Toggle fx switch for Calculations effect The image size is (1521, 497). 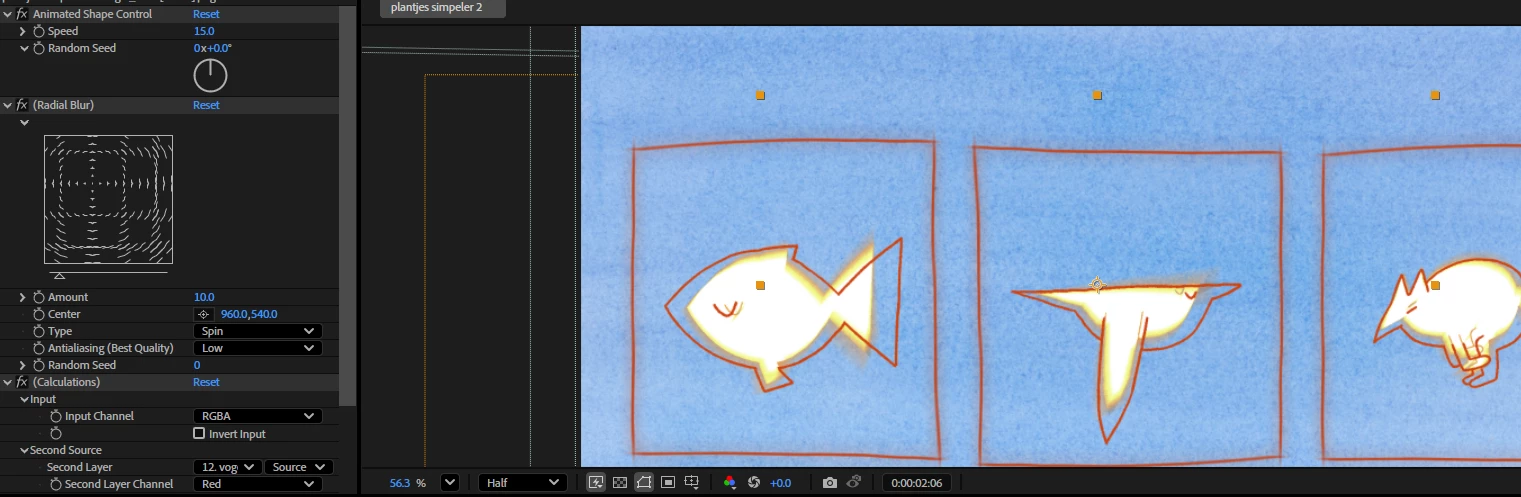click(x=22, y=382)
